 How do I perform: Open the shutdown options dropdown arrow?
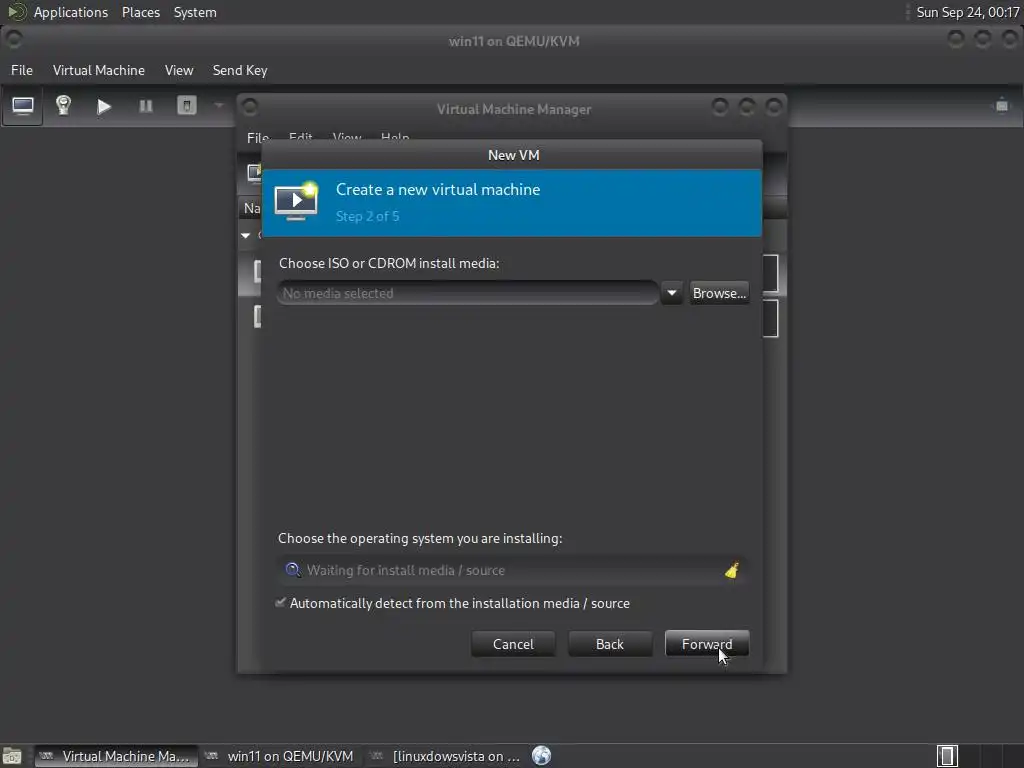pyautogui.click(x=219, y=105)
